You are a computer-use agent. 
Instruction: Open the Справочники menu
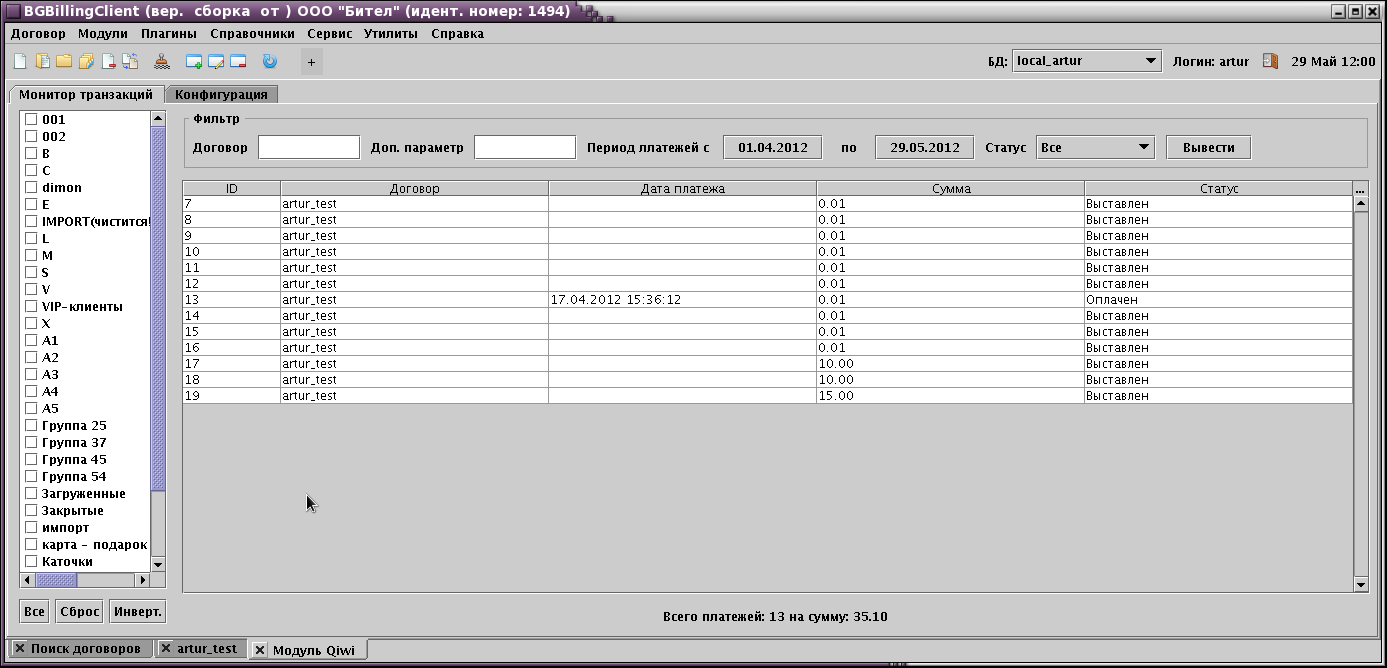(252, 34)
